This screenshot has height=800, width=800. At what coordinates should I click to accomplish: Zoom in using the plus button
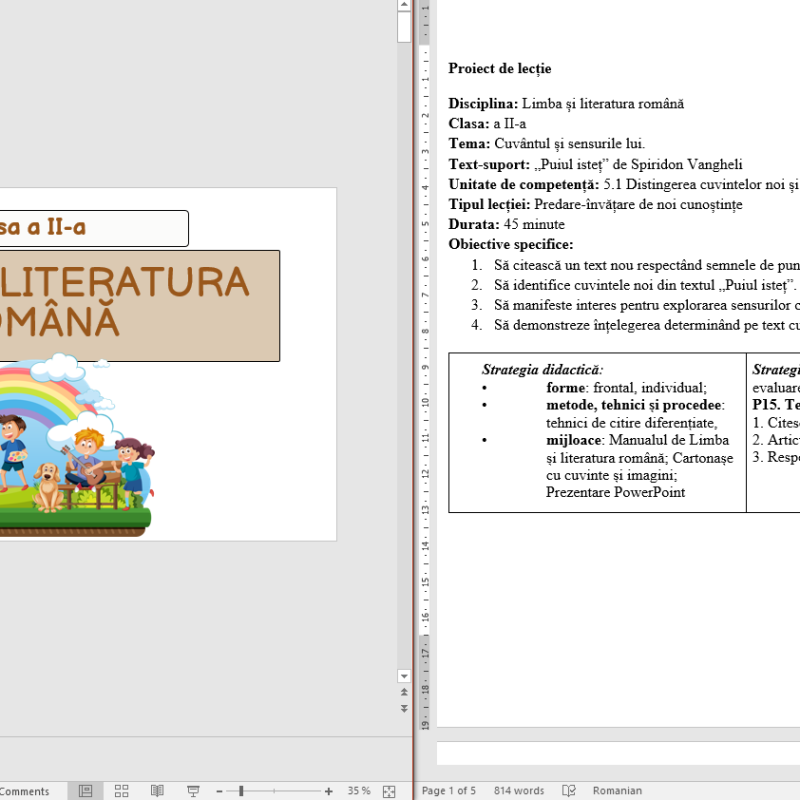click(x=328, y=791)
